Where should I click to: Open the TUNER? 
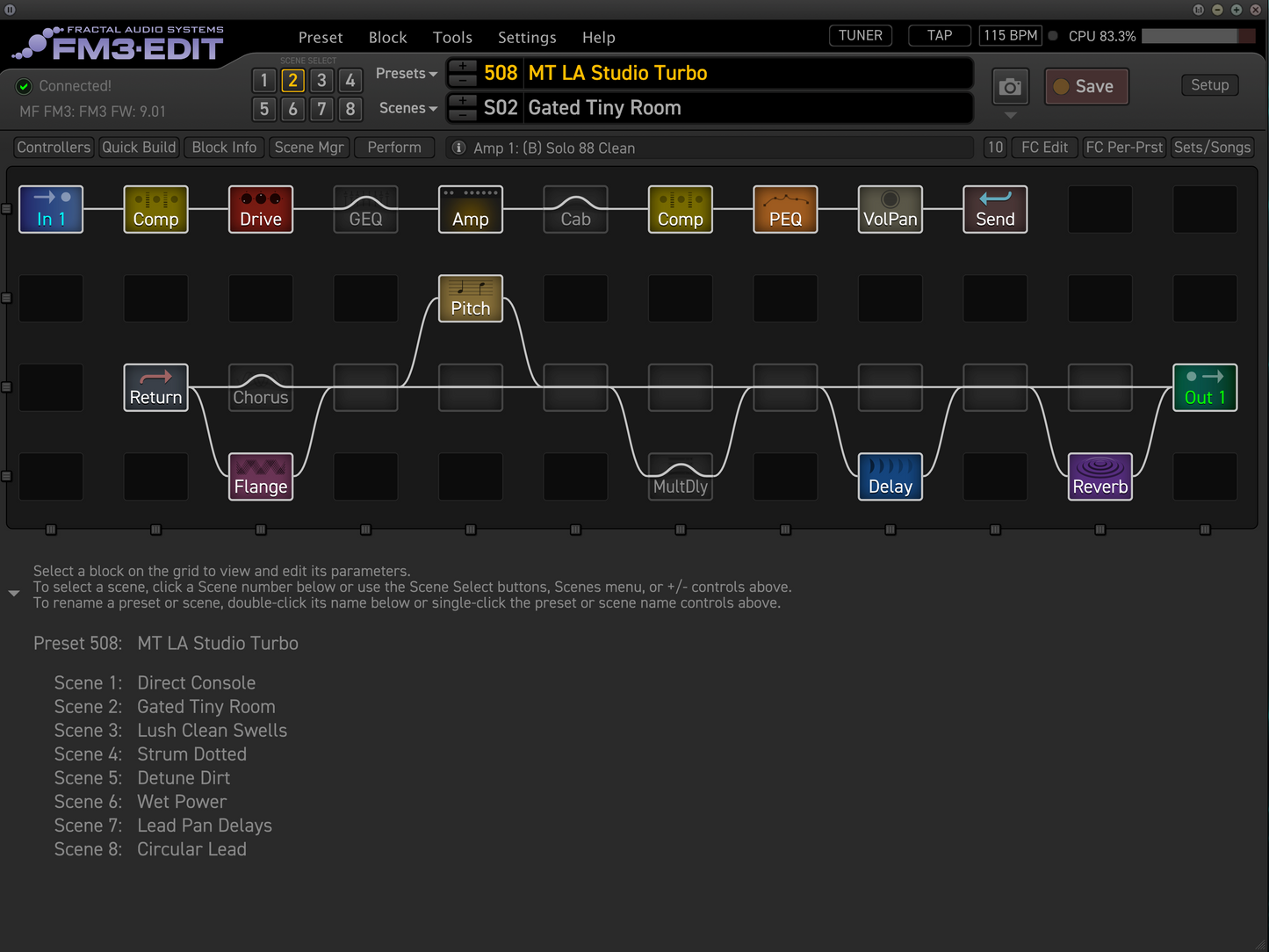point(861,36)
